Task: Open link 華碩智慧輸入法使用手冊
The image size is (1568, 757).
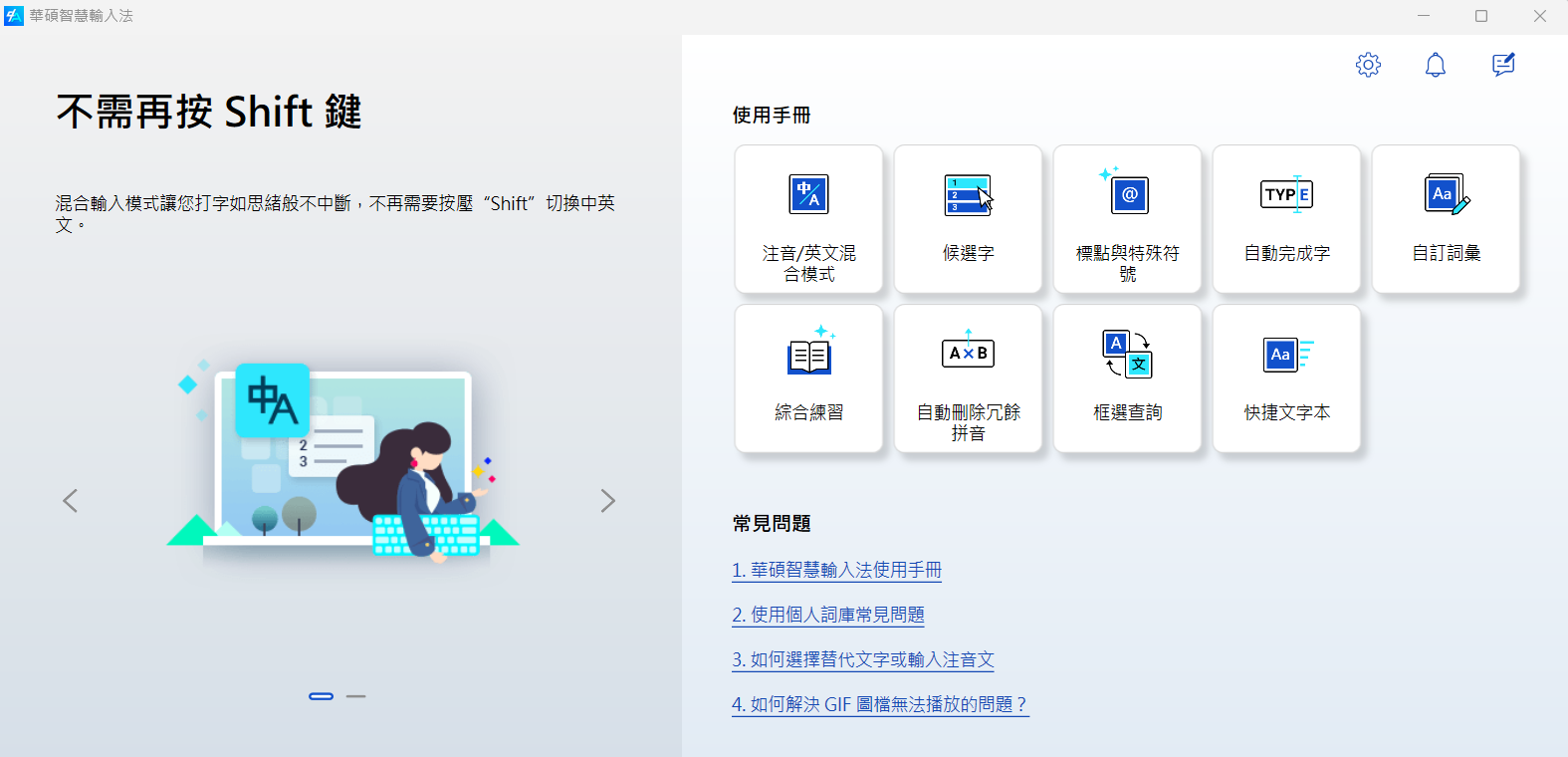Action: pyautogui.click(x=836, y=570)
